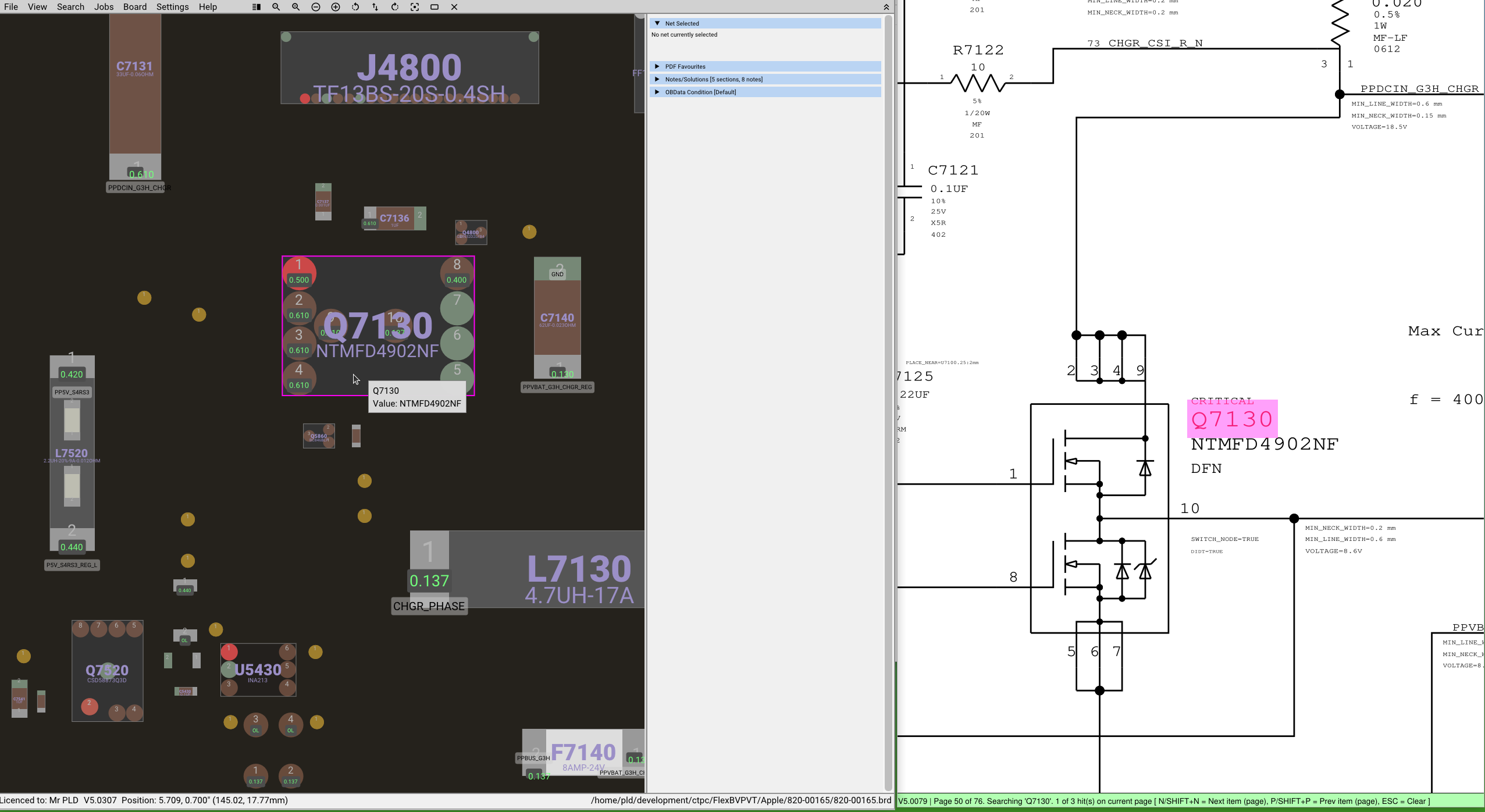Viewport: 1485px width, 812px height.
Task: Open the Board menu
Action: point(134,7)
